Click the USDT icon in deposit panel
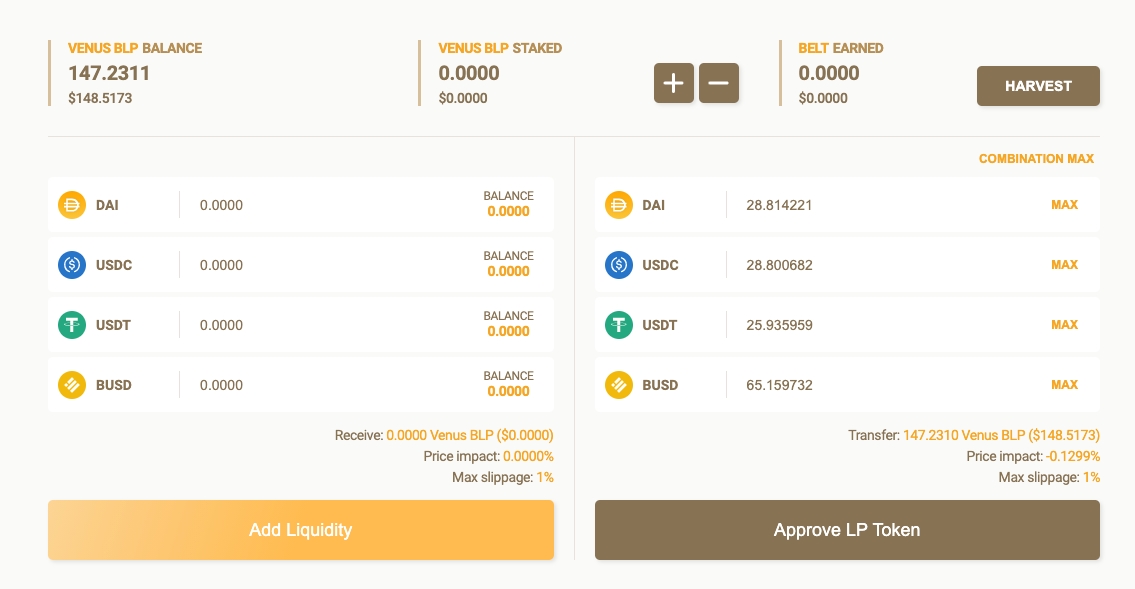 click(x=72, y=325)
